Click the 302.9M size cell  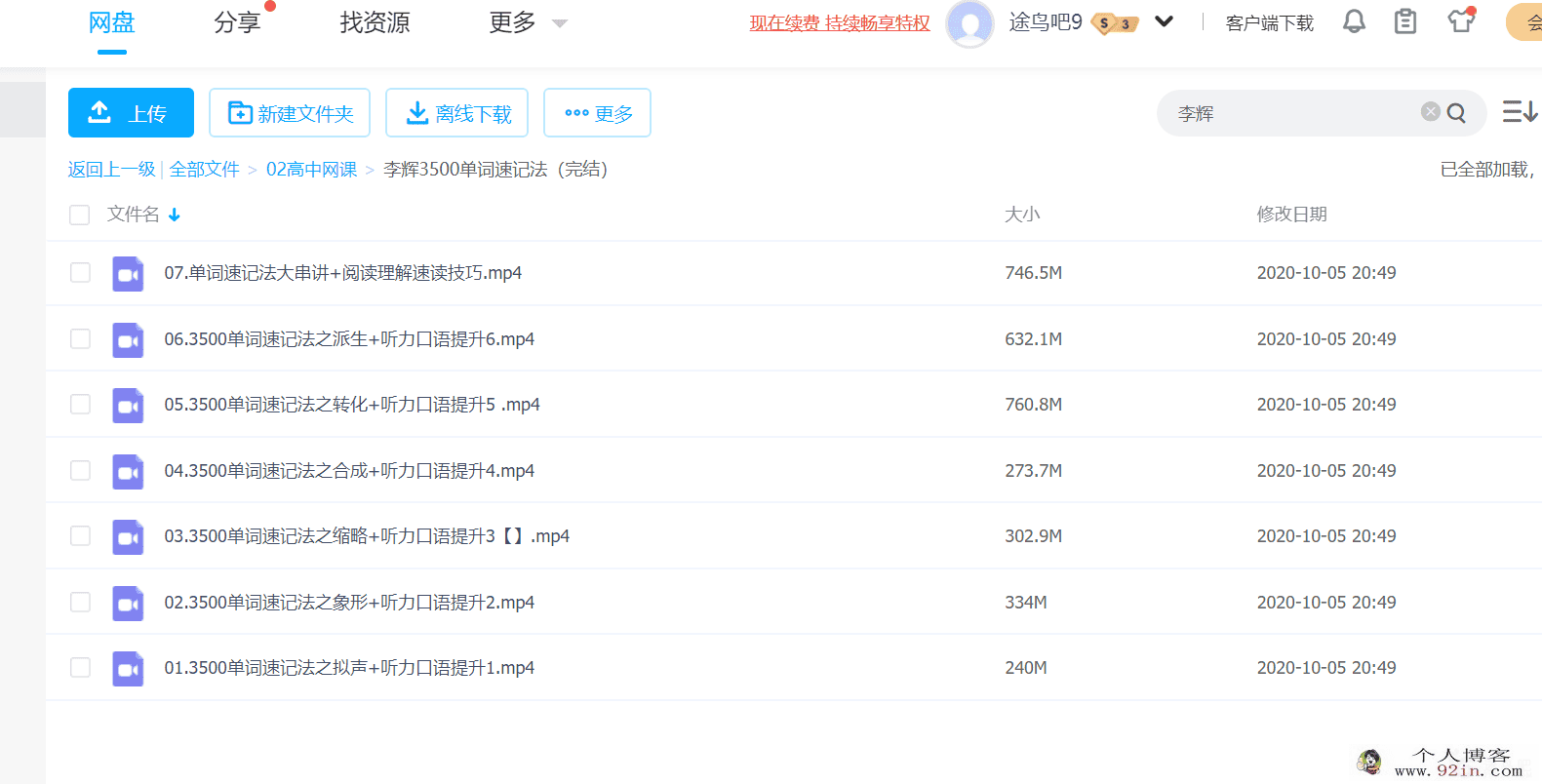tap(1034, 536)
